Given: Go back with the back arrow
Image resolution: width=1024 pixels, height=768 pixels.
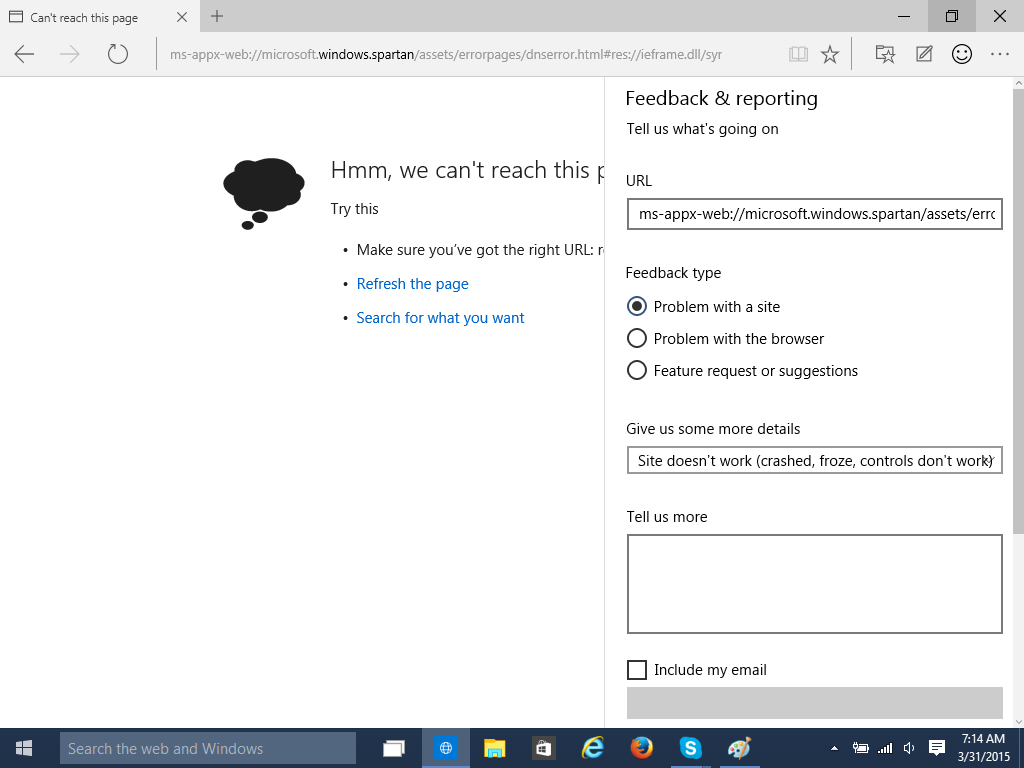Looking at the screenshot, I should [x=24, y=54].
